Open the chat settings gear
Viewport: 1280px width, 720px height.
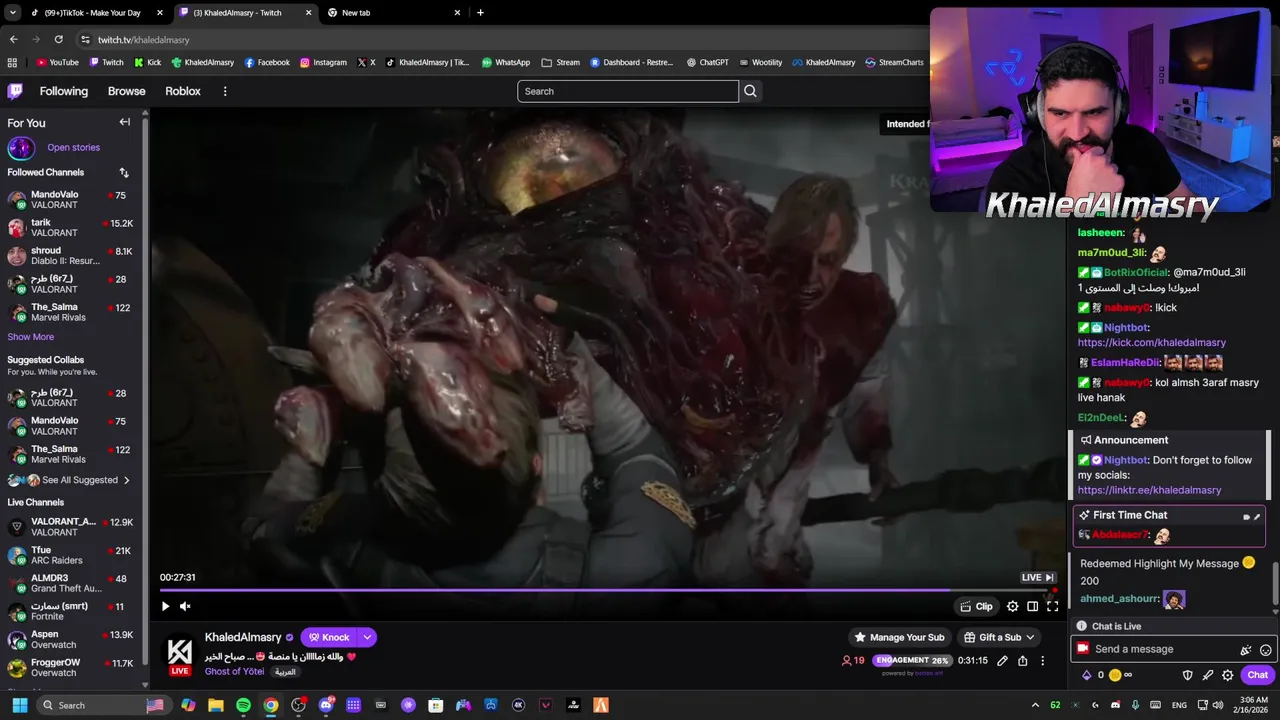pos(1227,675)
